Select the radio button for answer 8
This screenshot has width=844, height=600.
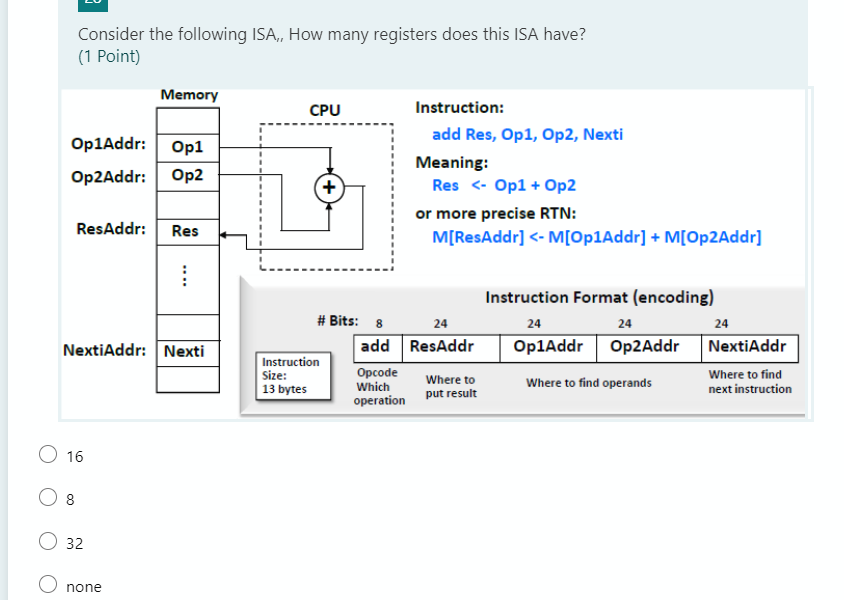coord(48,497)
